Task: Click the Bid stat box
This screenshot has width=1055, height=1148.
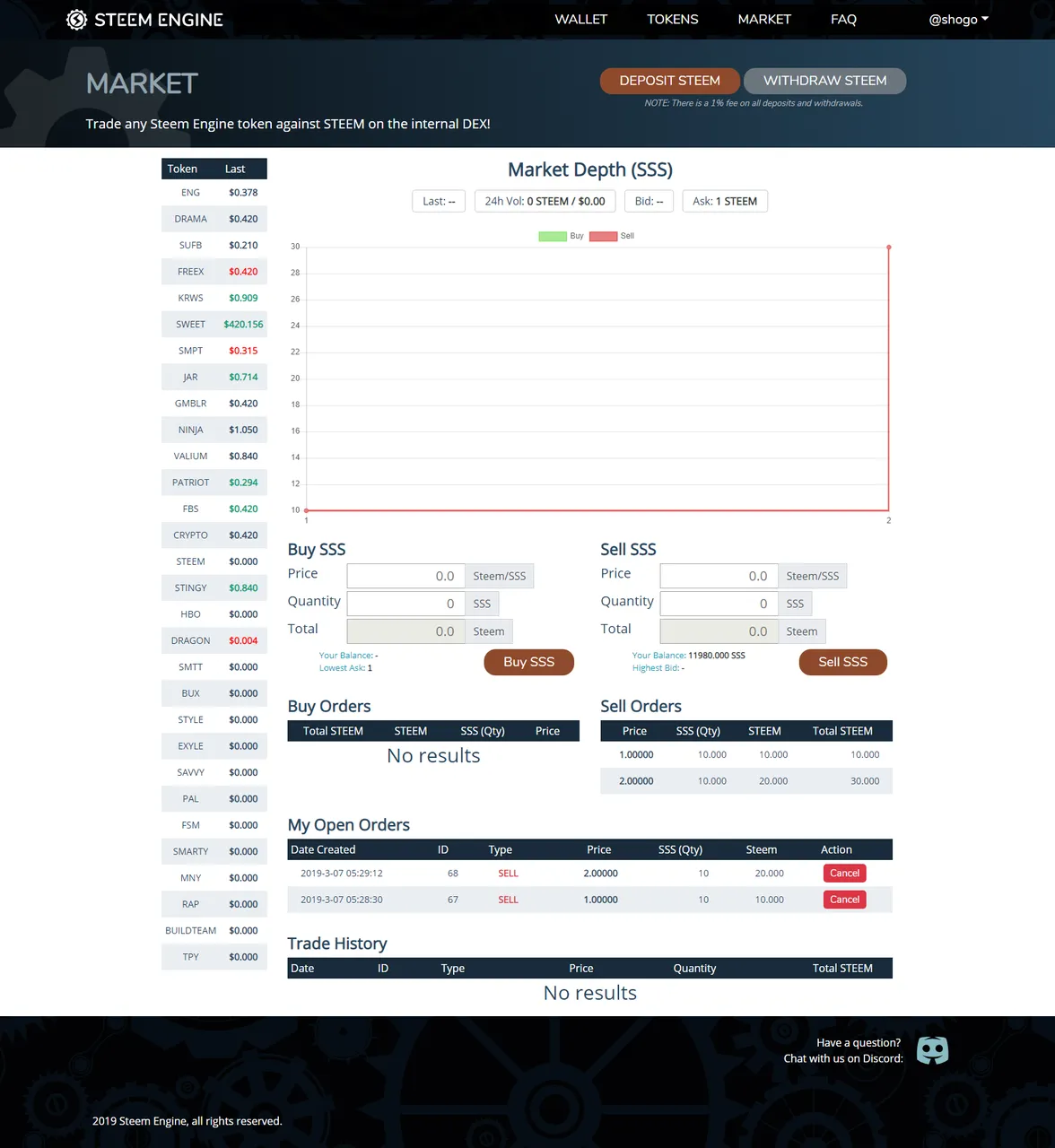Action: point(649,202)
